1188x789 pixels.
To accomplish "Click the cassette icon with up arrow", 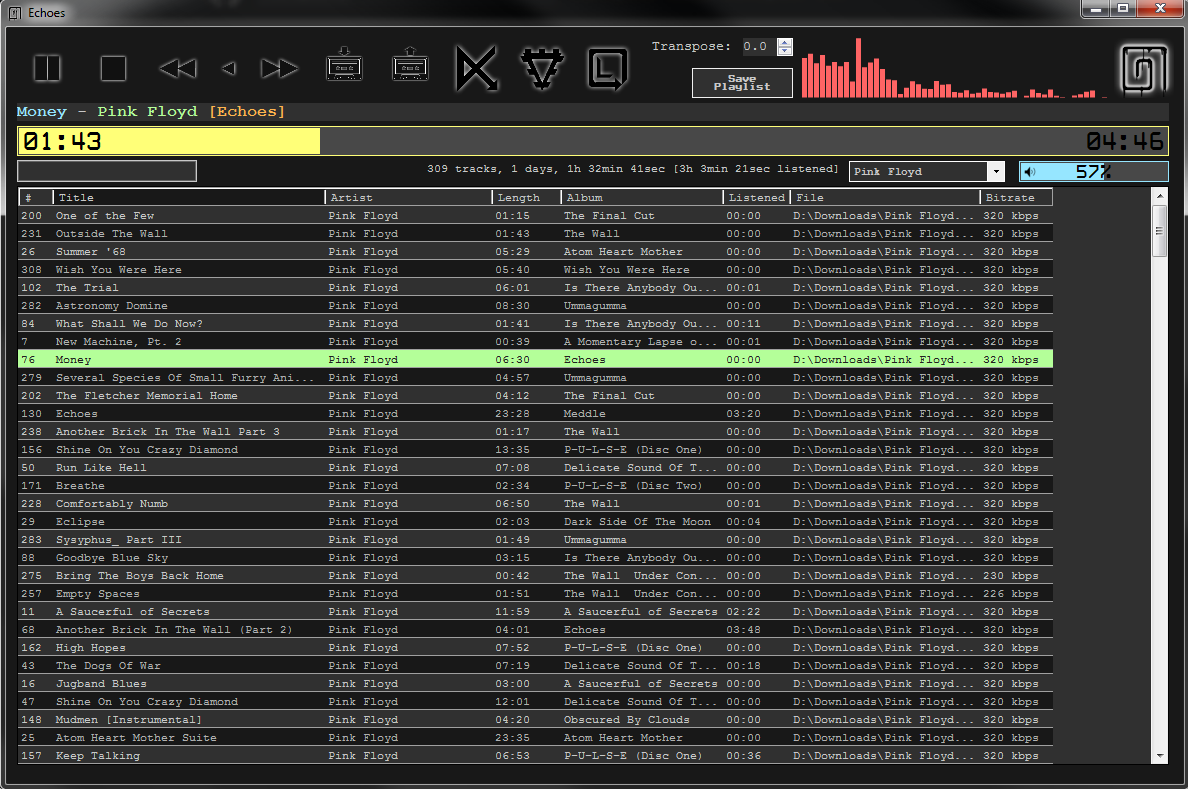I will pyautogui.click(x=410, y=64).
